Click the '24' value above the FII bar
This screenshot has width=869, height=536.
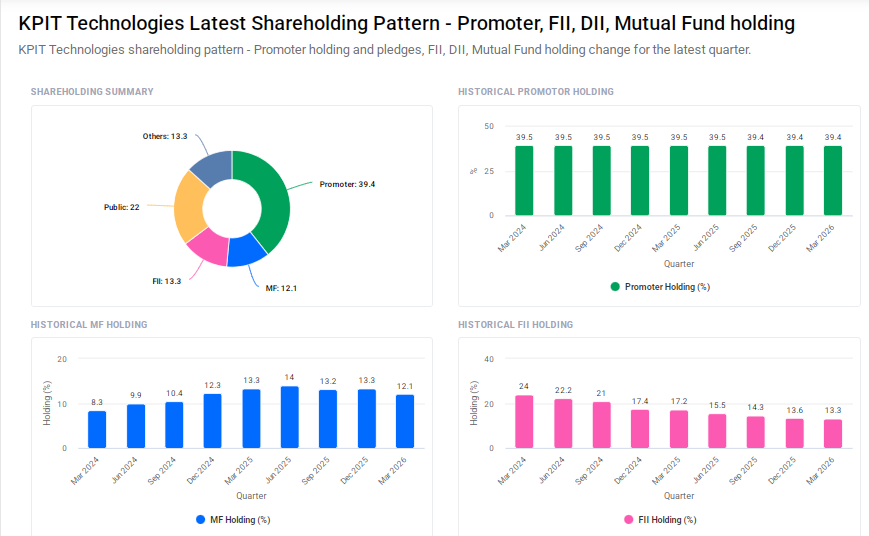click(x=524, y=386)
